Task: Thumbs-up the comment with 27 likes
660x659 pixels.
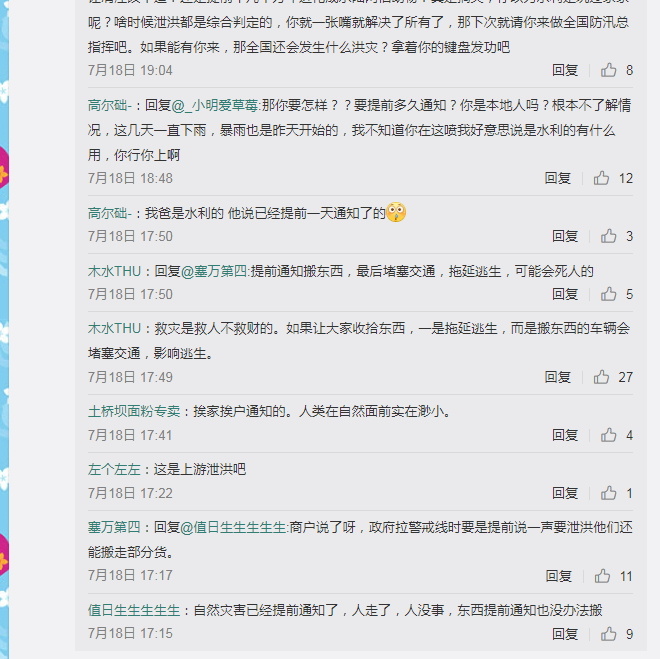Action: click(601, 377)
